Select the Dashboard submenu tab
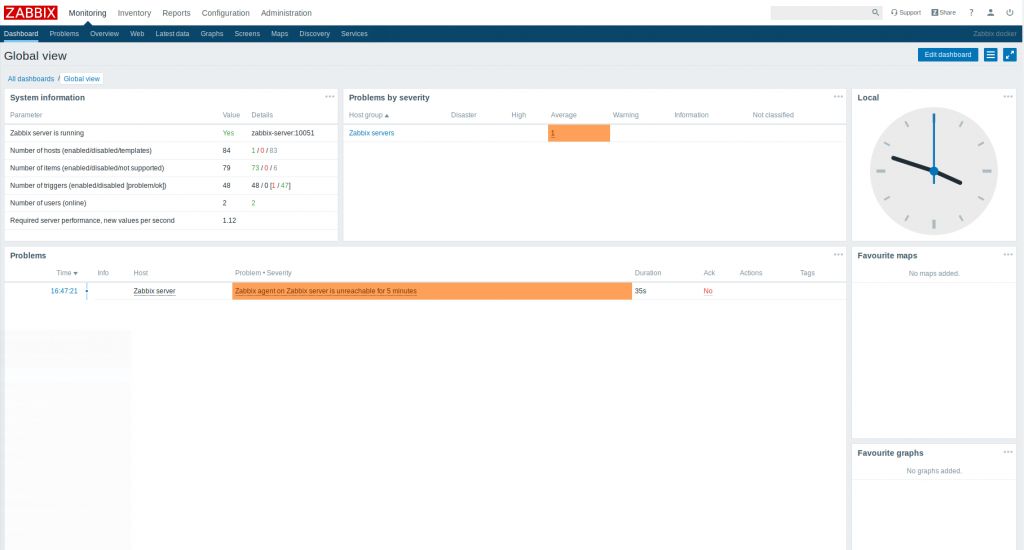This screenshot has width=1024, height=550. click(21, 34)
